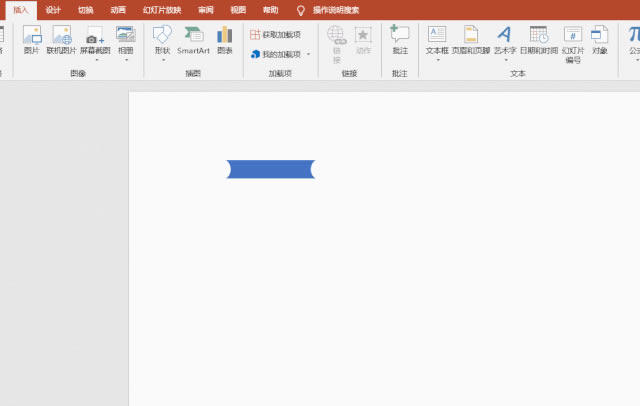Open the 相册 photo album dropdown
Viewport: 640px width, 406px height.
point(125,59)
